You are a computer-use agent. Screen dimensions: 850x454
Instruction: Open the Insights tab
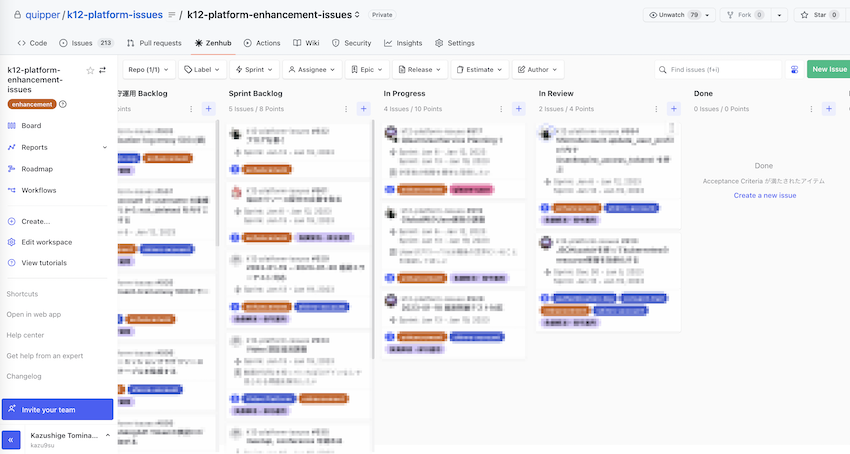click(x=403, y=43)
